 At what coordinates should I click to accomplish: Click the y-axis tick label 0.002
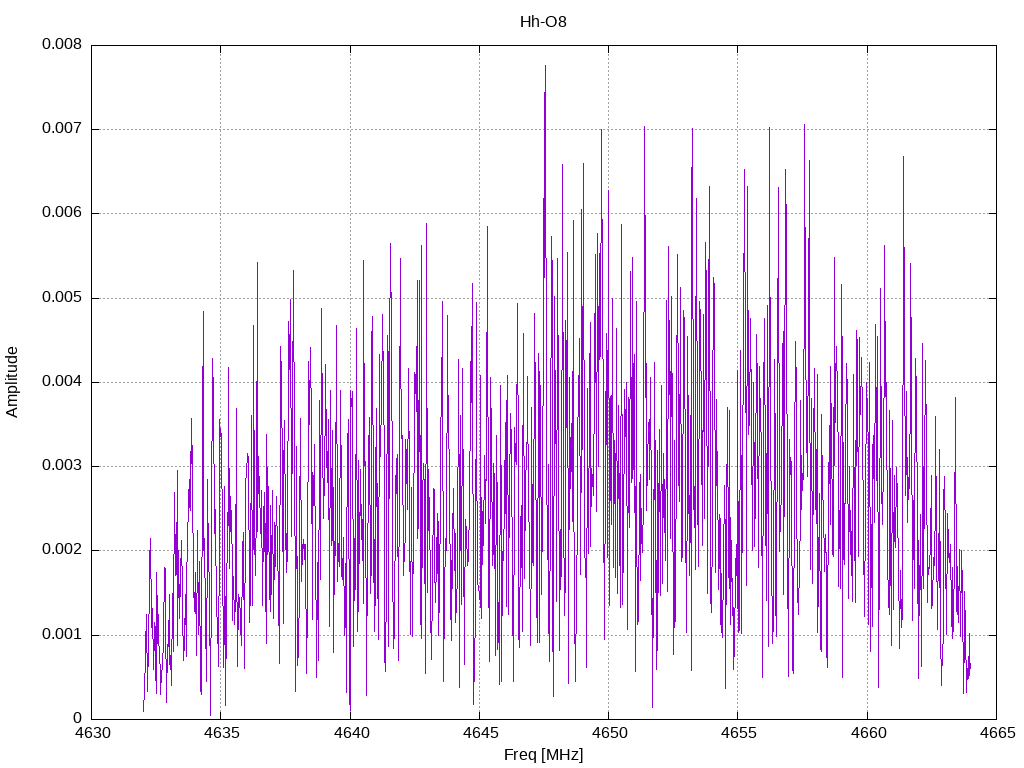click(62, 549)
